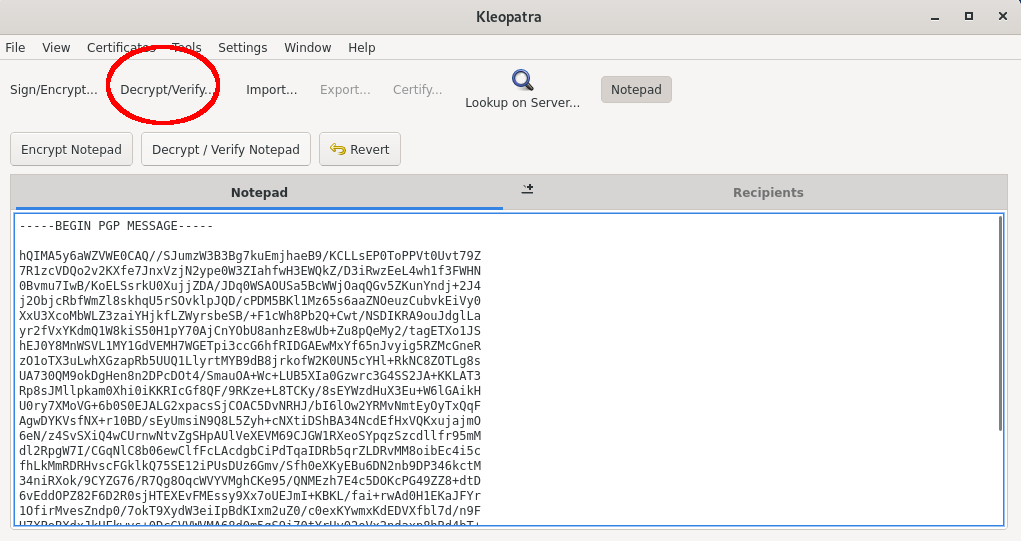
Task: Open the Help menu
Action: (x=362, y=48)
